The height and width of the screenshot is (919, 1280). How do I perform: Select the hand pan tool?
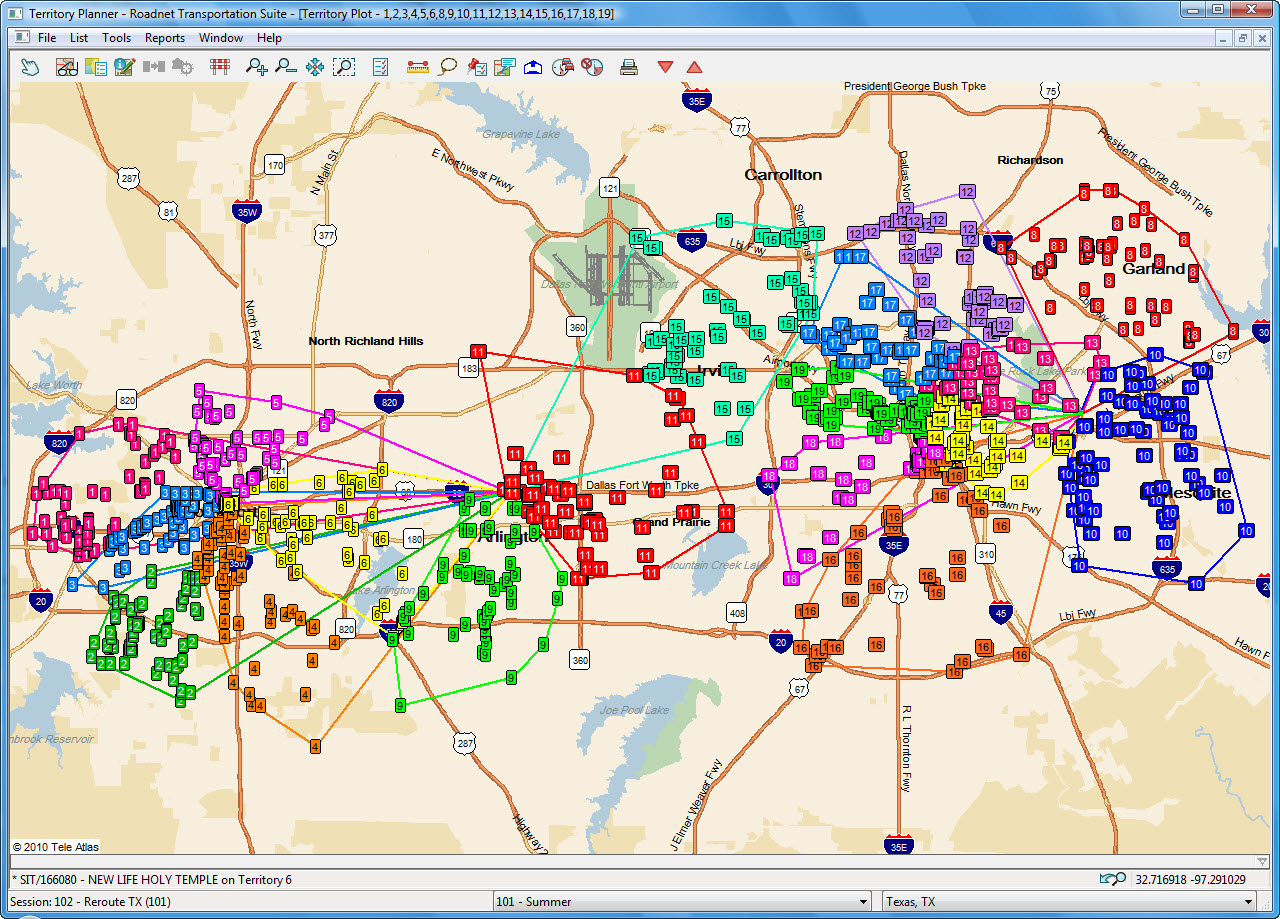tap(31, 67)
